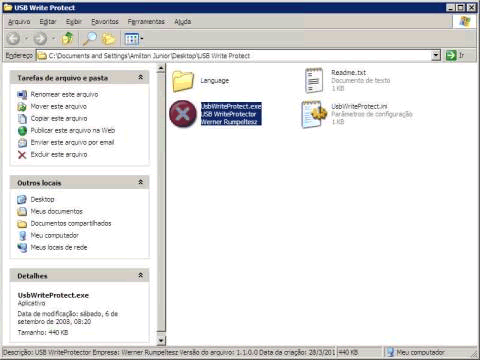This screenshot has width=480, height=360.
Task: Collapse Tarefas de arquivo e pasta panel
Action: coord(141,77)
